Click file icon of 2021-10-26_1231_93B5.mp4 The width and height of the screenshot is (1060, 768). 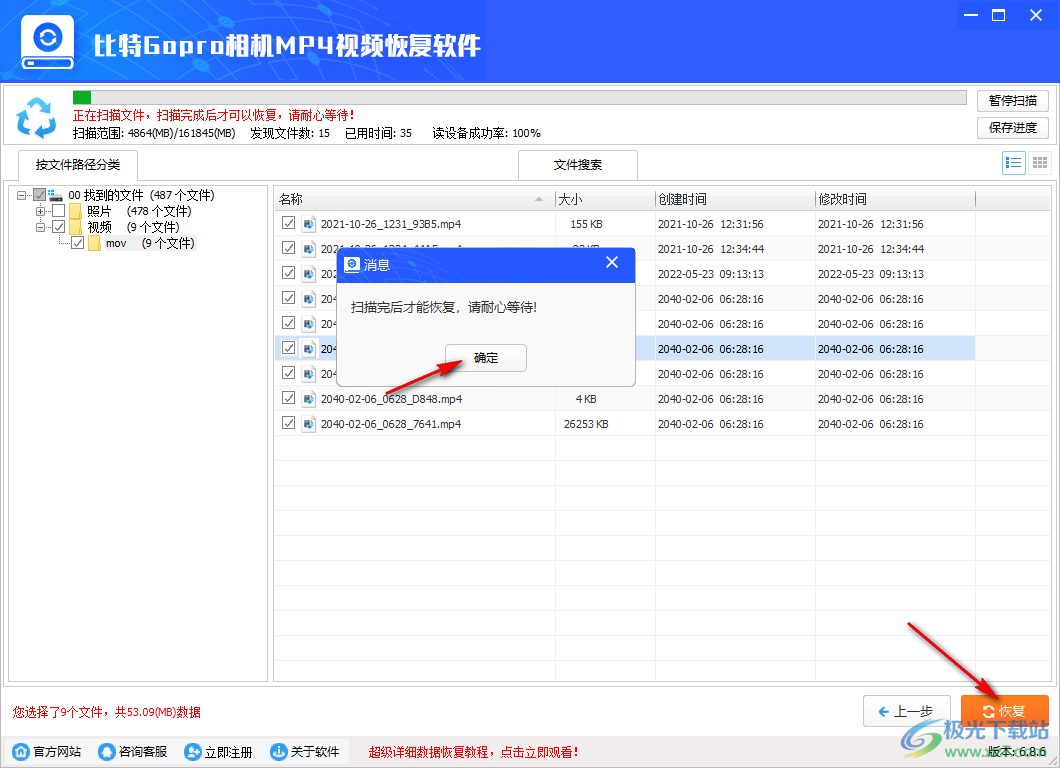[x=308, y=224]
